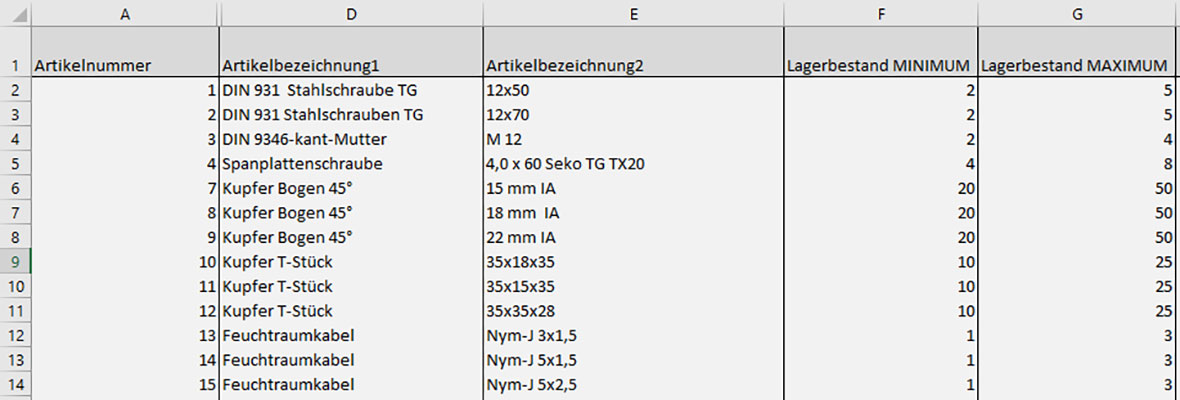
Task: Select the cell with 4,0 x 60 Seko TG TX20
Action: 632,164
